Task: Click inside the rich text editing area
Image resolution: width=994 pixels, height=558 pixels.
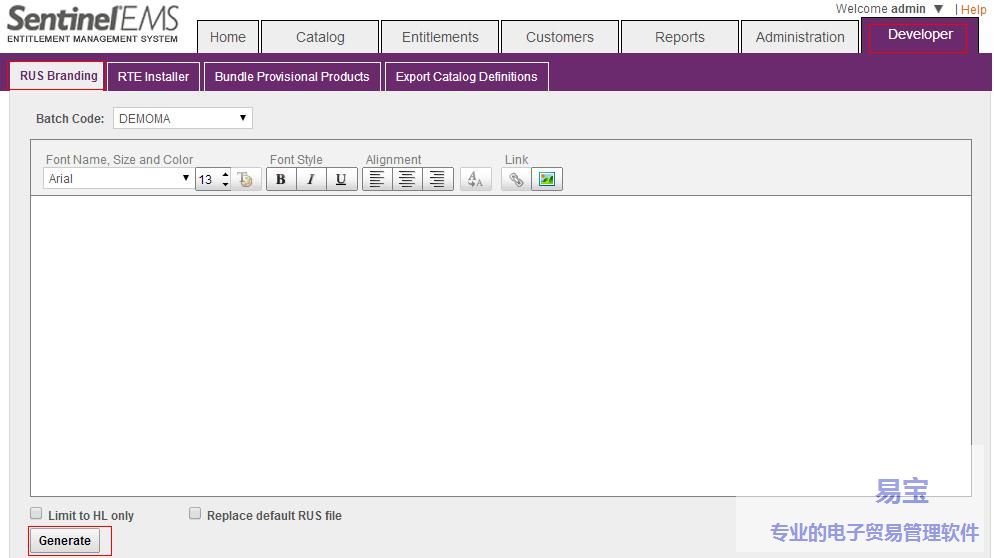Action: [500, 345]
